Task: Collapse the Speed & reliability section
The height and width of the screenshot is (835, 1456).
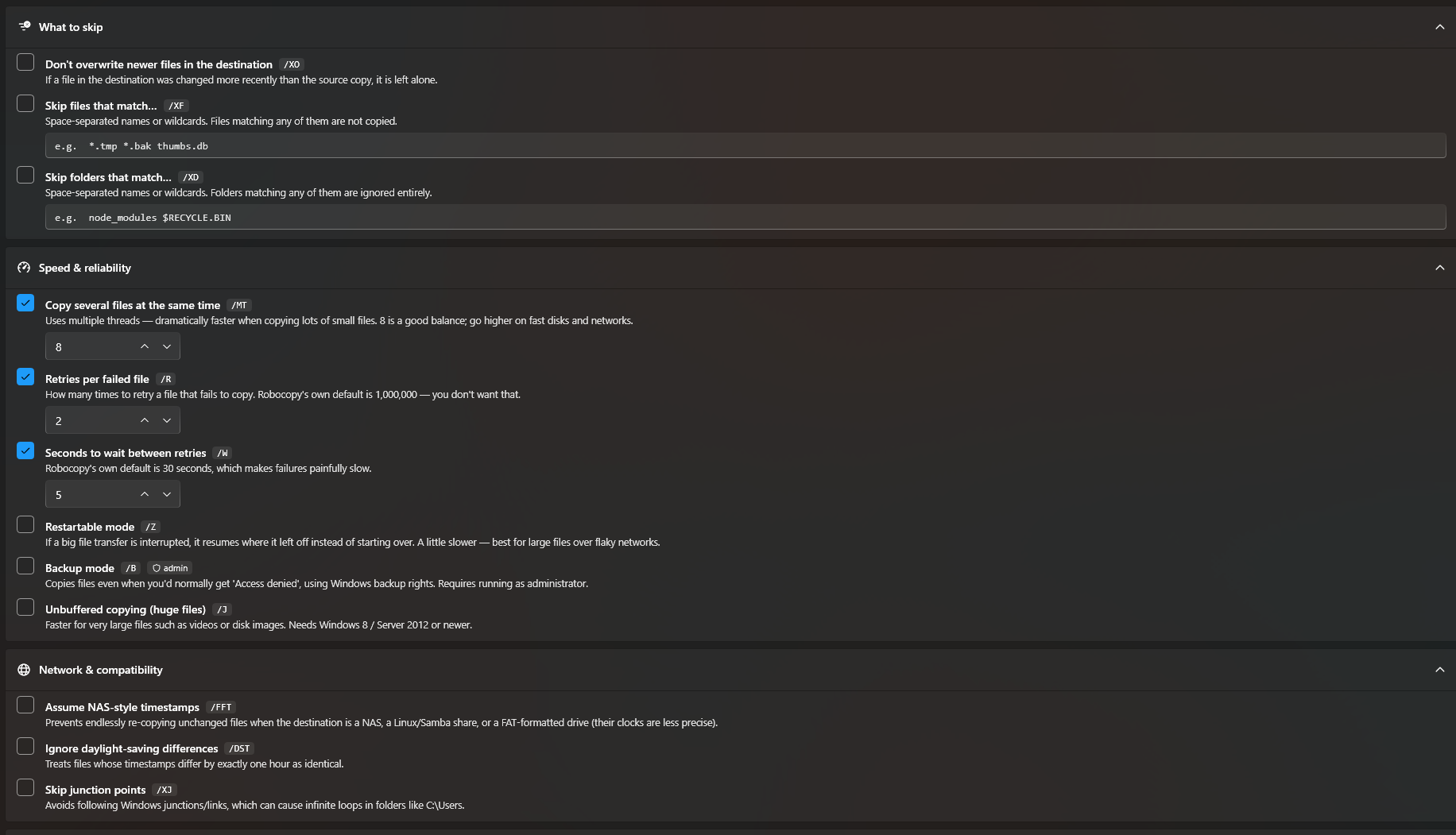Action: (x=1439, y=268)
